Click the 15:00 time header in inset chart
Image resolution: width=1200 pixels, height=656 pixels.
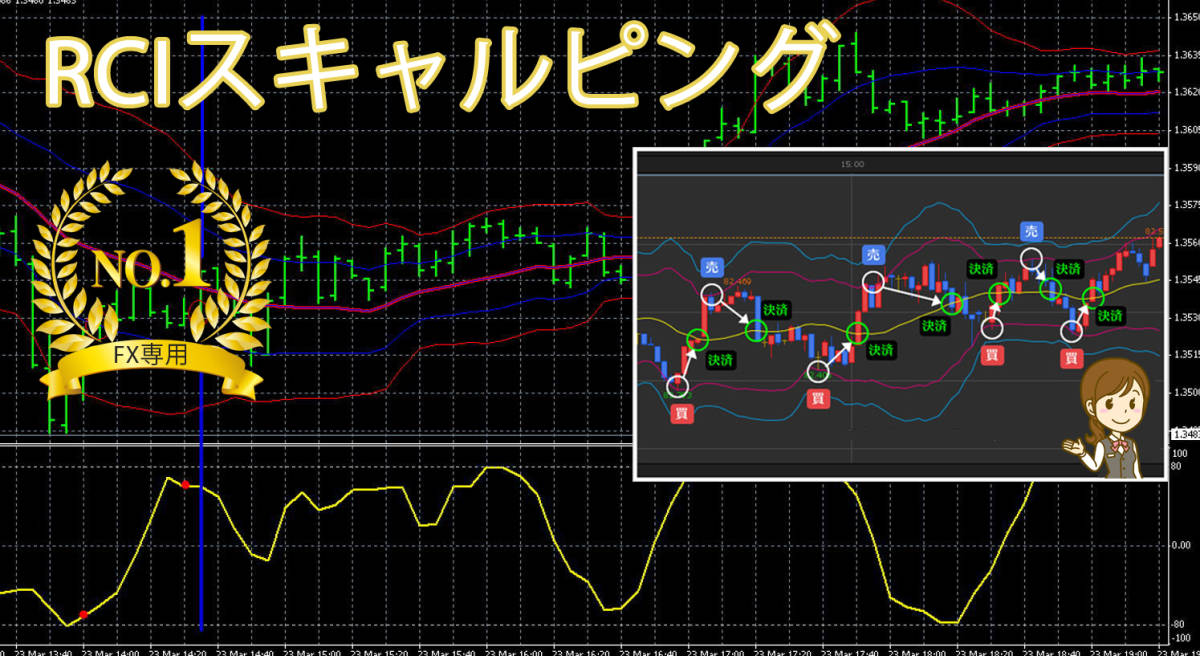[x=853, y=164]
